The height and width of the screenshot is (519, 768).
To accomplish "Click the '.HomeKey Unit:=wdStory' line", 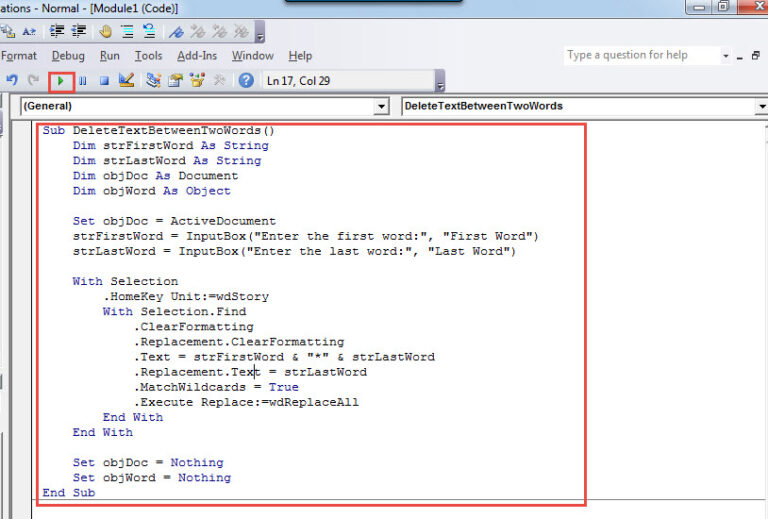I will tap(186, 296).
